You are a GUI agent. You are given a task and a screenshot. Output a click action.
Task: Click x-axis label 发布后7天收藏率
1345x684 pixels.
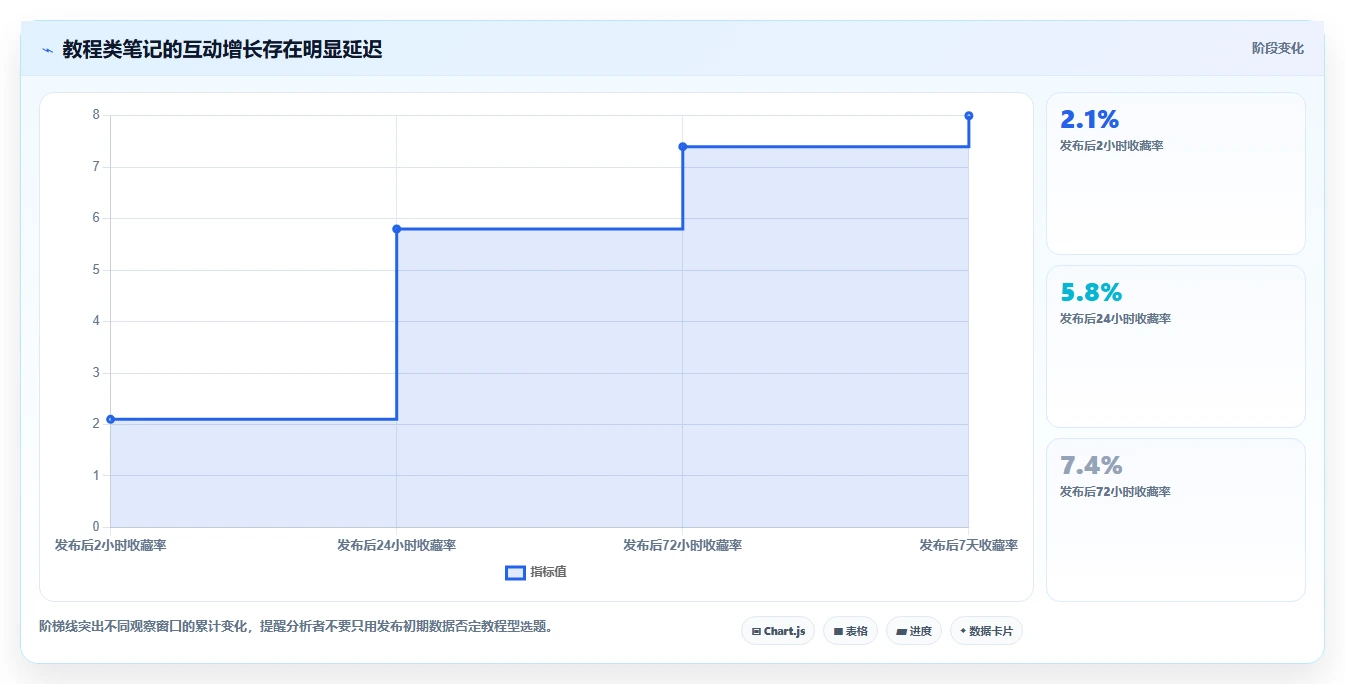pyautogui.click(x=969, y=545)
